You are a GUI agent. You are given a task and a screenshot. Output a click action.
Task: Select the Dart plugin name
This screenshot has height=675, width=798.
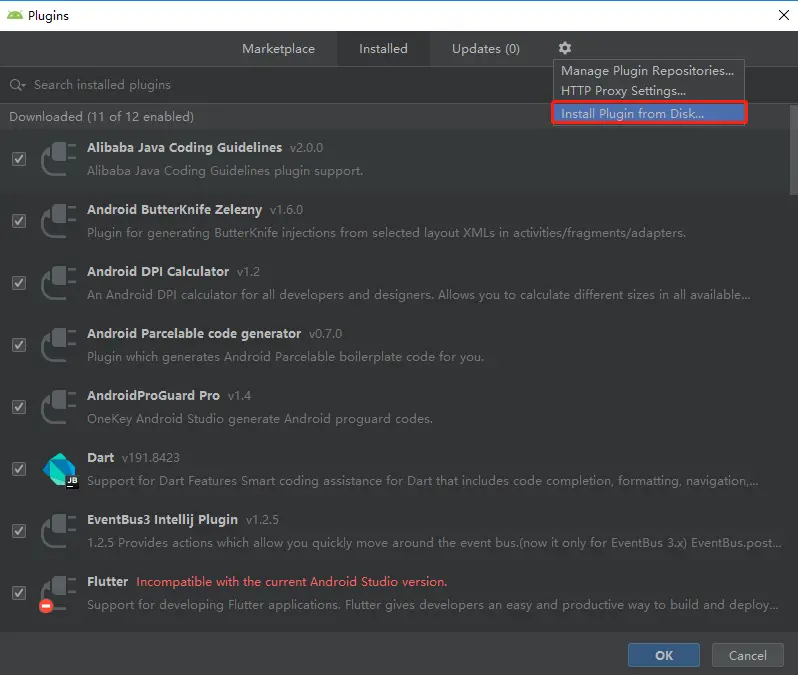click(x=100, y=458)
